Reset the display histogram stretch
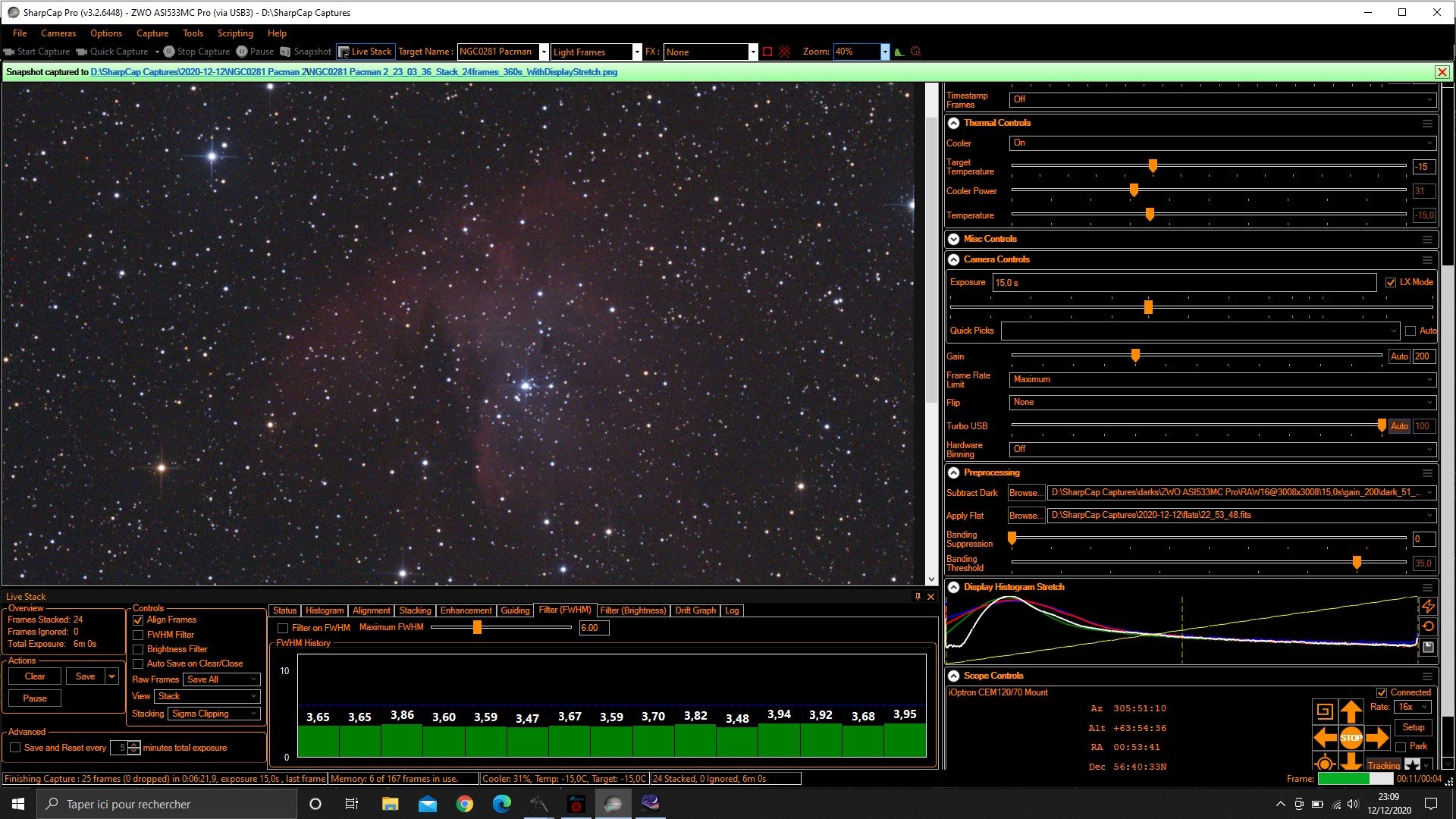This screenshot has height=819, width=1456. pyautogui.click(x=1428, y=626)
